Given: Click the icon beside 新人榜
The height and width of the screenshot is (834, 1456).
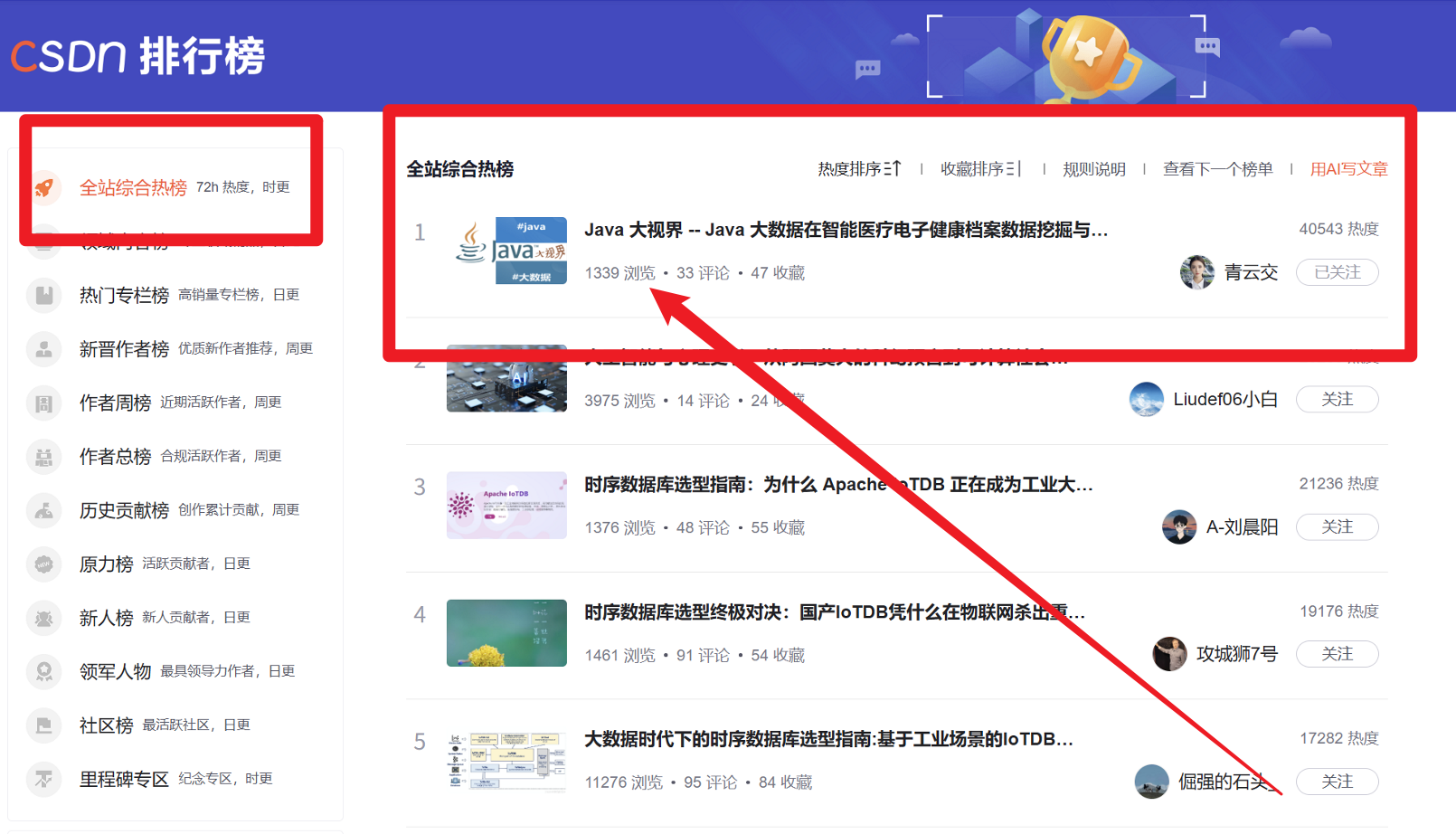Looking at the screenshot, I should pos(44,618).
